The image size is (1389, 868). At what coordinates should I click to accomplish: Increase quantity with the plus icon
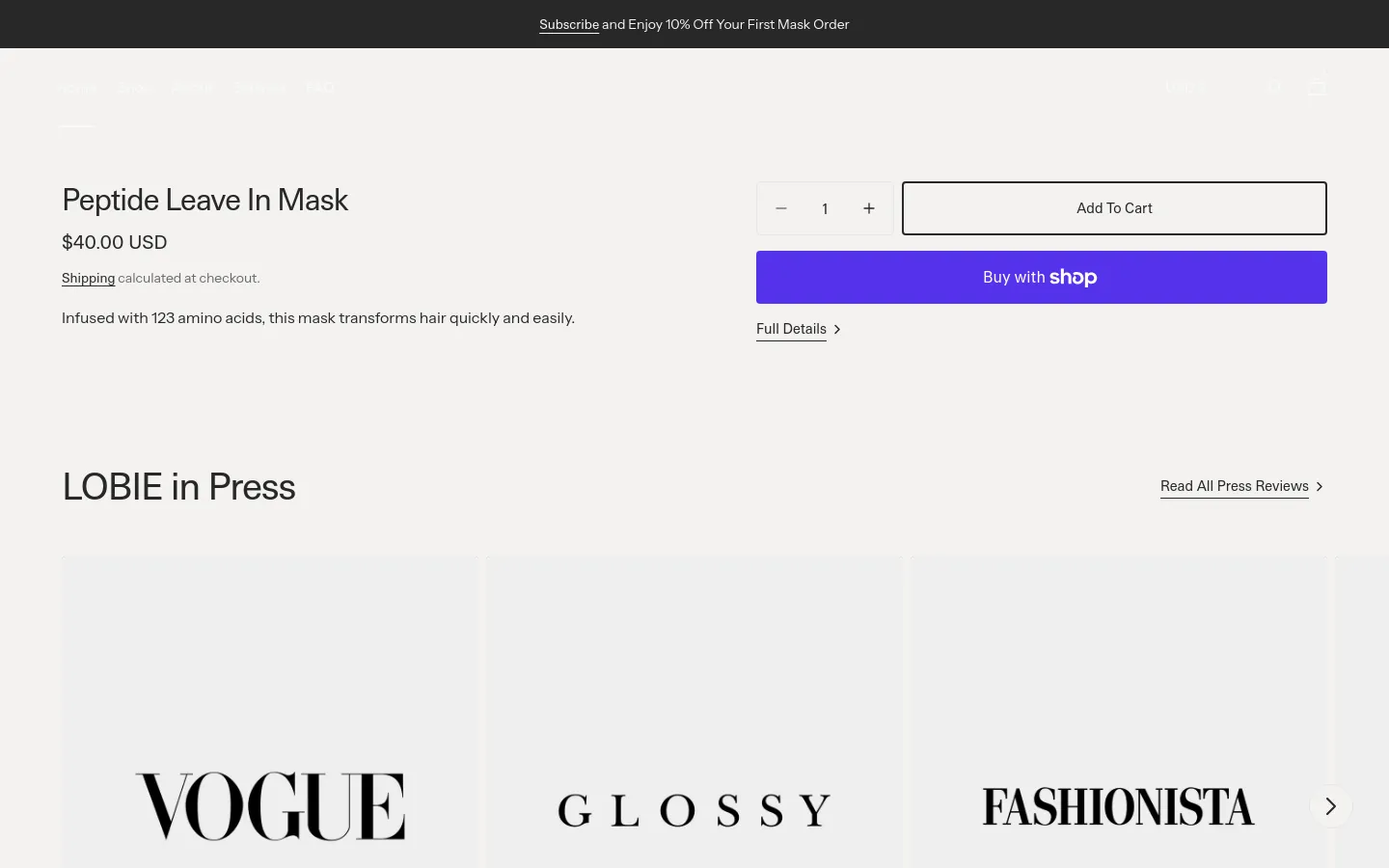coord(869,208)
